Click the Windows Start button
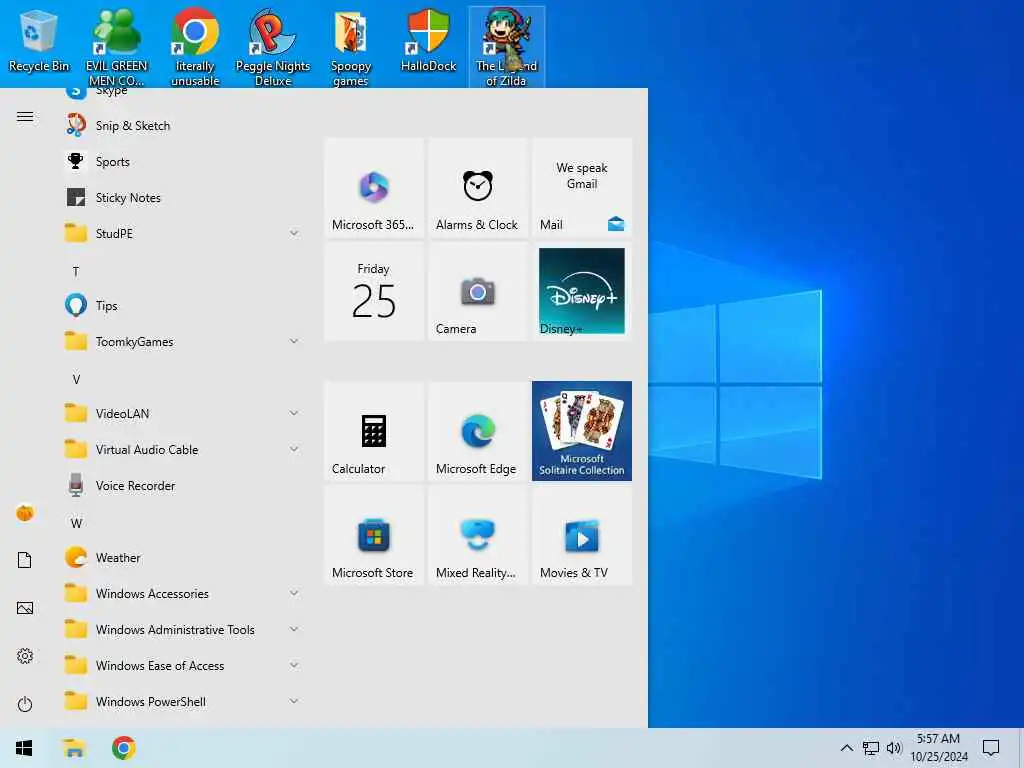This screenshot has height=768, width=1024. click(24, 748)
